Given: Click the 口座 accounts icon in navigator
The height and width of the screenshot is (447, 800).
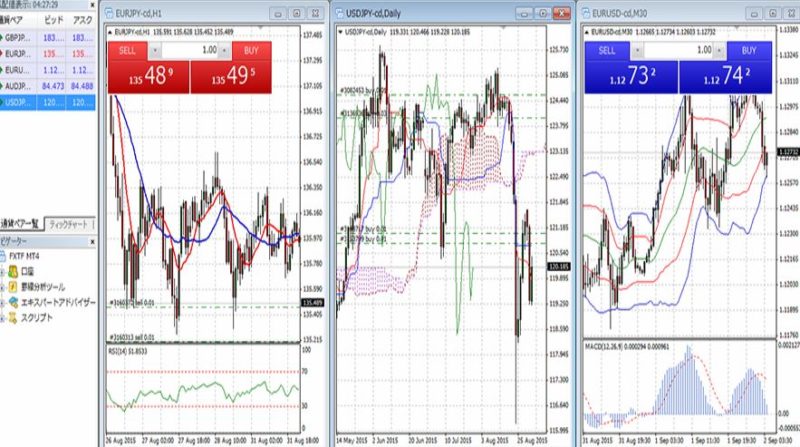Looking at the screenshot, I should [x=13, y=271].
